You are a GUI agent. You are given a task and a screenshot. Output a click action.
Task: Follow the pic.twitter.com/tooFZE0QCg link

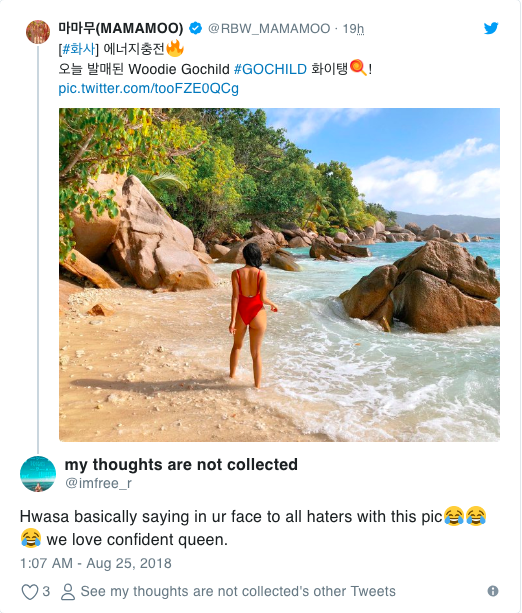pos(149,88)
